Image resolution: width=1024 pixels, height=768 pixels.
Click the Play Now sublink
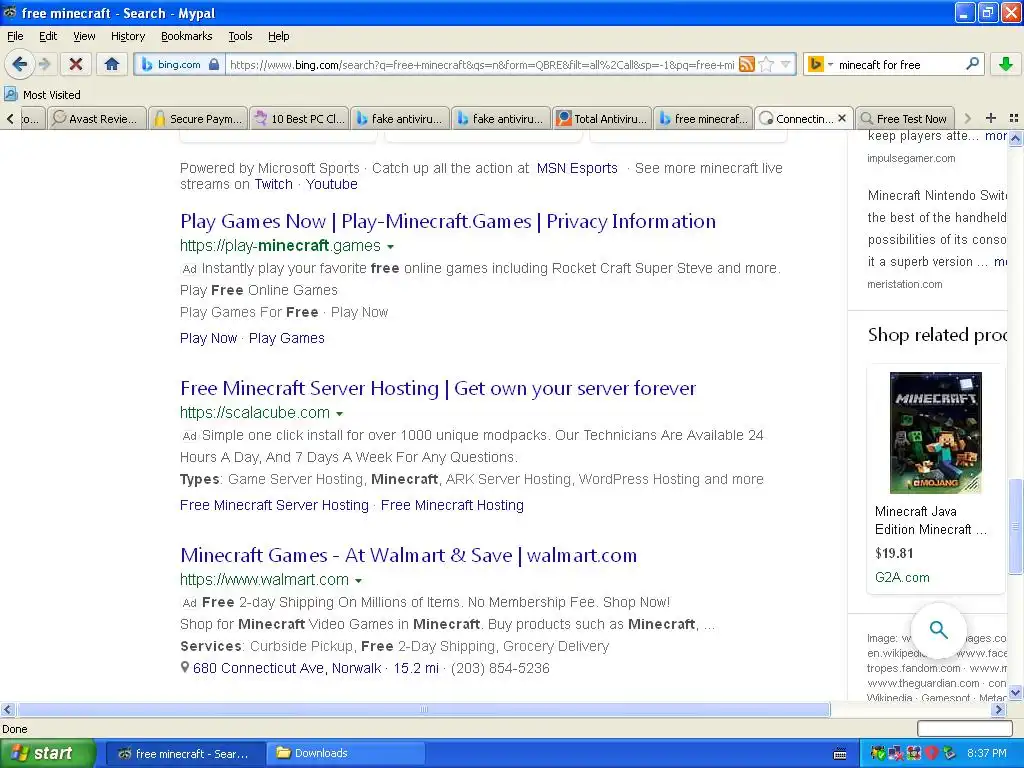pos(208,338)
